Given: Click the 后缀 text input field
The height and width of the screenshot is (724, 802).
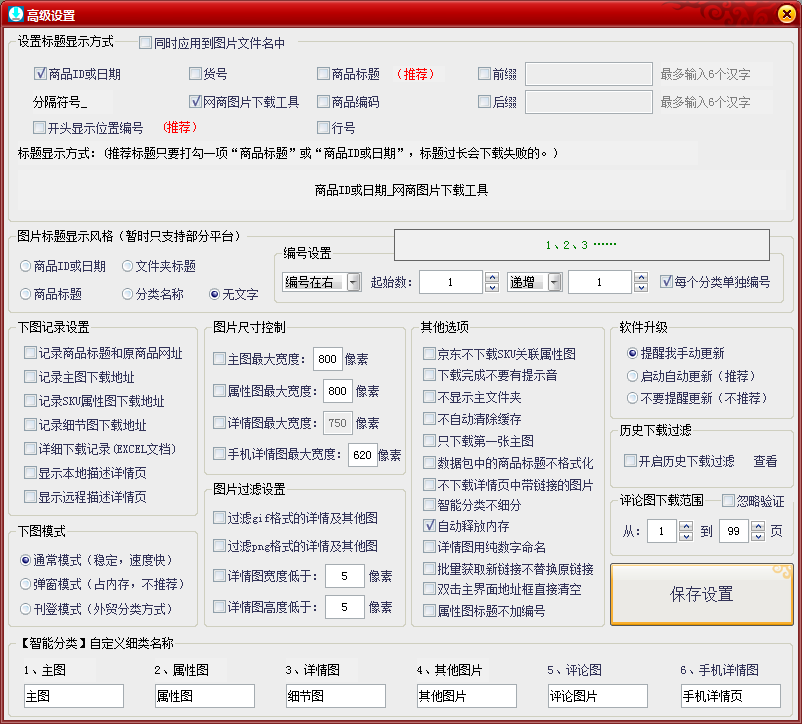Looking at the screenshot, I should 589,102.
